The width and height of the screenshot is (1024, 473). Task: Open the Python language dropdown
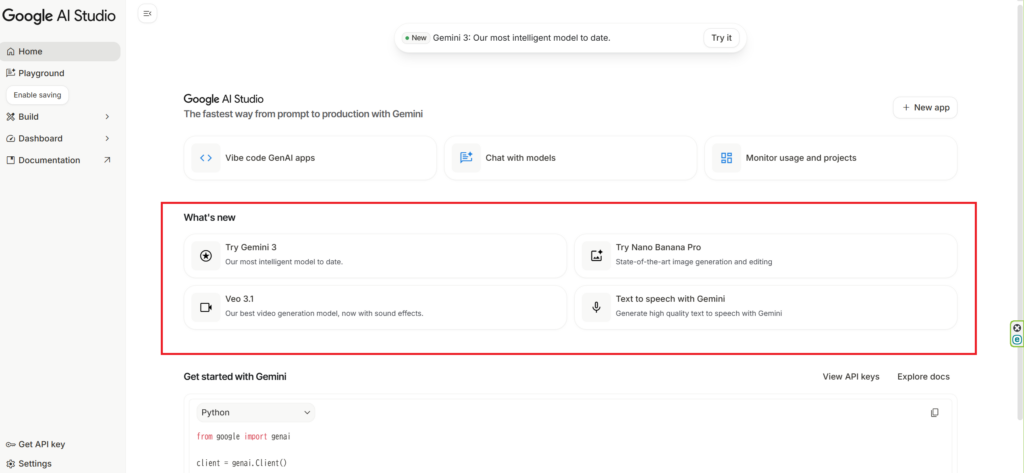255,412
